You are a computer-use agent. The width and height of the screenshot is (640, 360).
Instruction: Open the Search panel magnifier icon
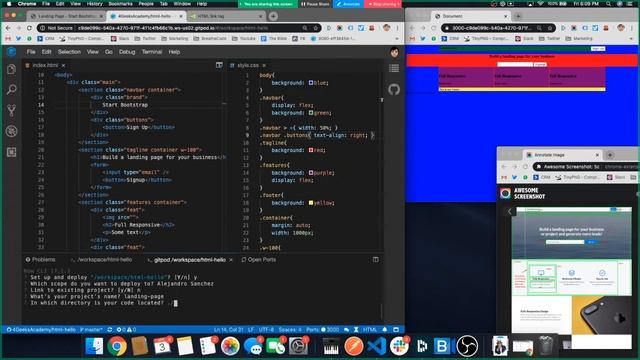(11, 89)
